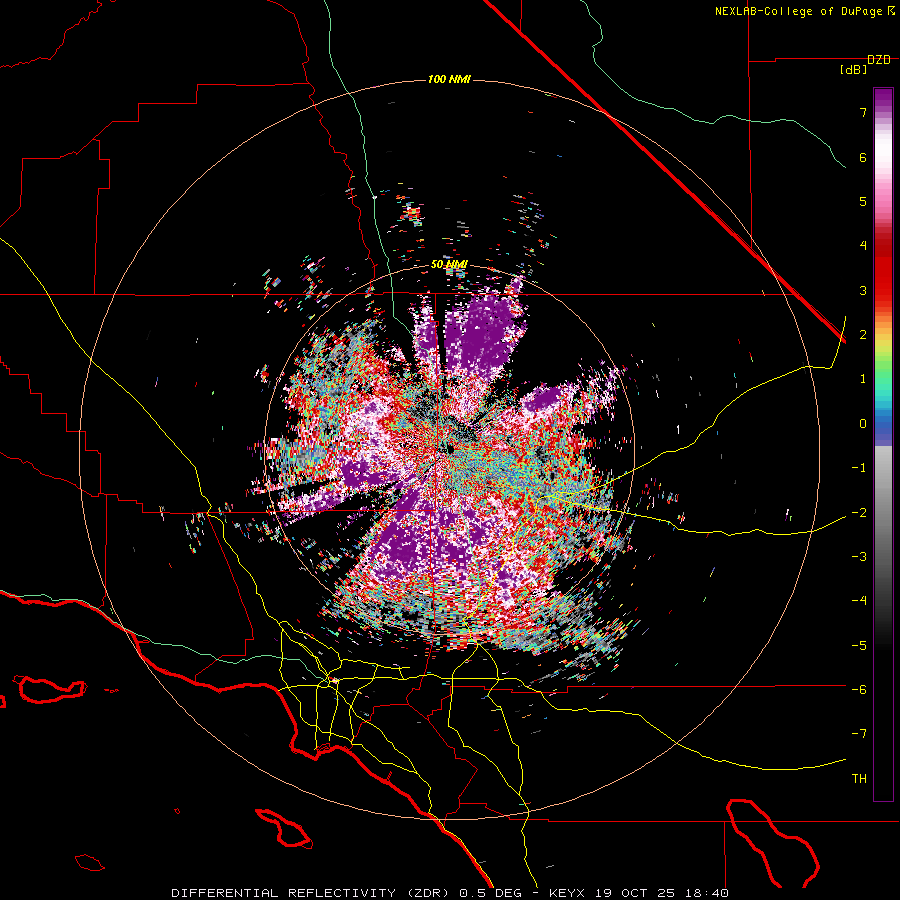Image resolution: width=900 pixels, height=900 pixels.
Task: Click the 1 dB tick on the scale
Action: point(863,379)
